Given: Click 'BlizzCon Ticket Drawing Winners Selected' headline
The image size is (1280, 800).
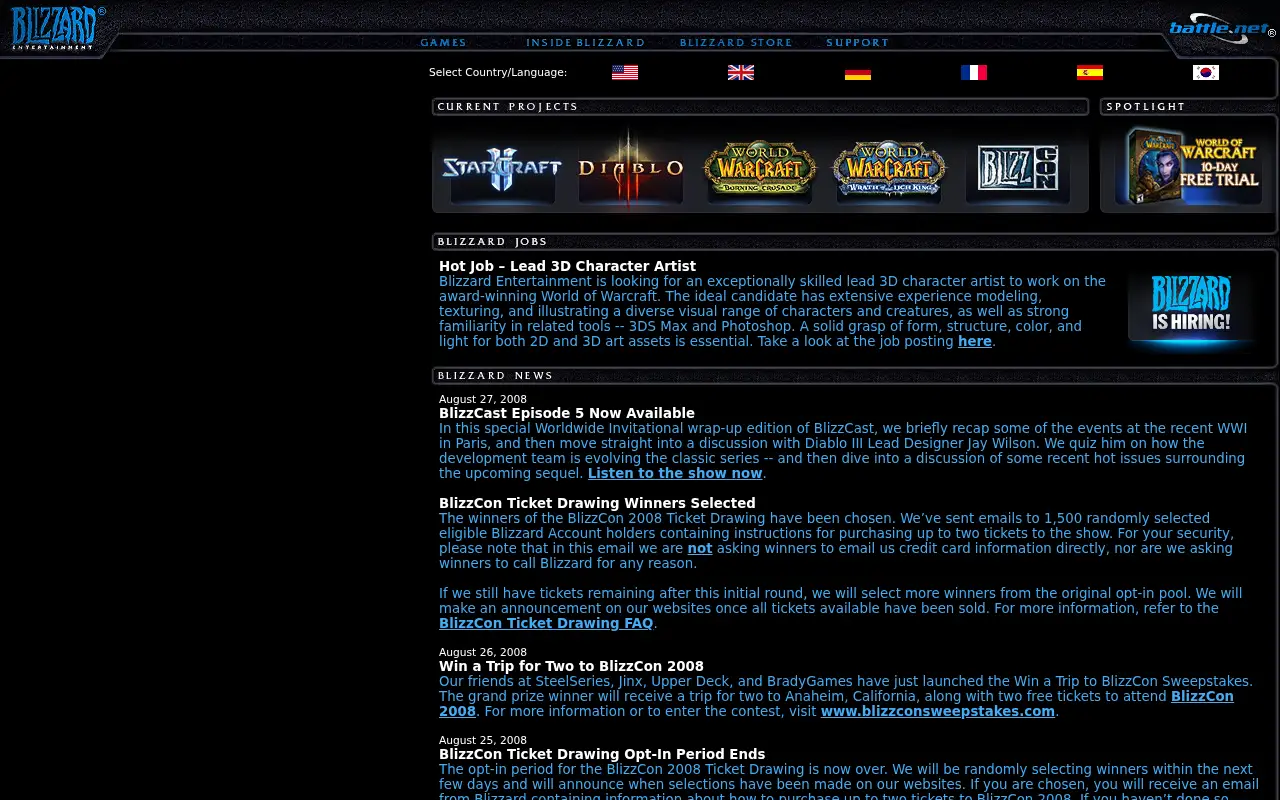Looking at the screenshot, I should tap(597, 503).
